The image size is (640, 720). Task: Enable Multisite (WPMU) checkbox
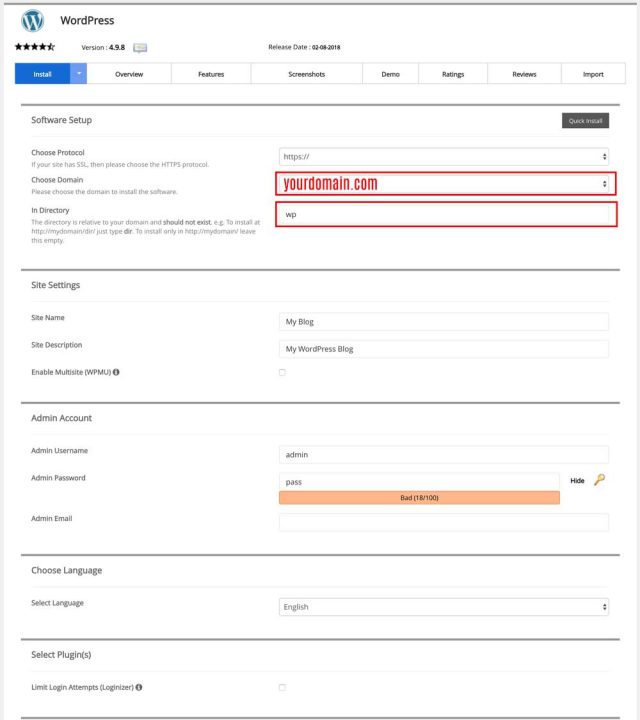coord(282,372)
